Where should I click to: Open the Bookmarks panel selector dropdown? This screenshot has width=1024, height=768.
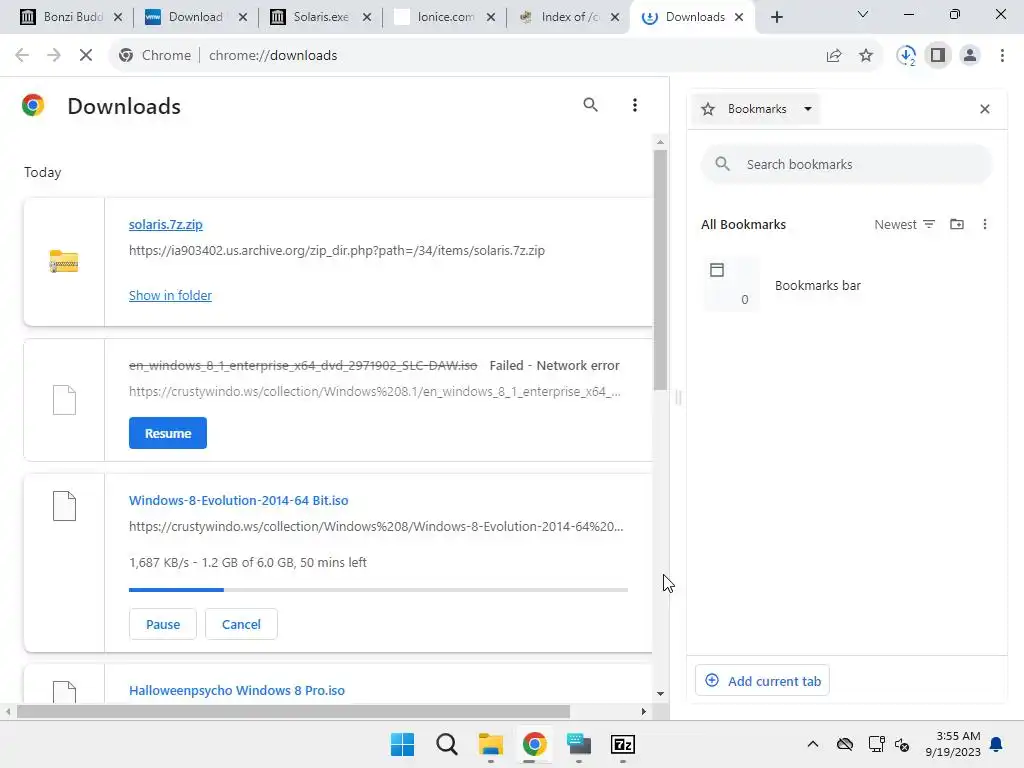point(756,109)
